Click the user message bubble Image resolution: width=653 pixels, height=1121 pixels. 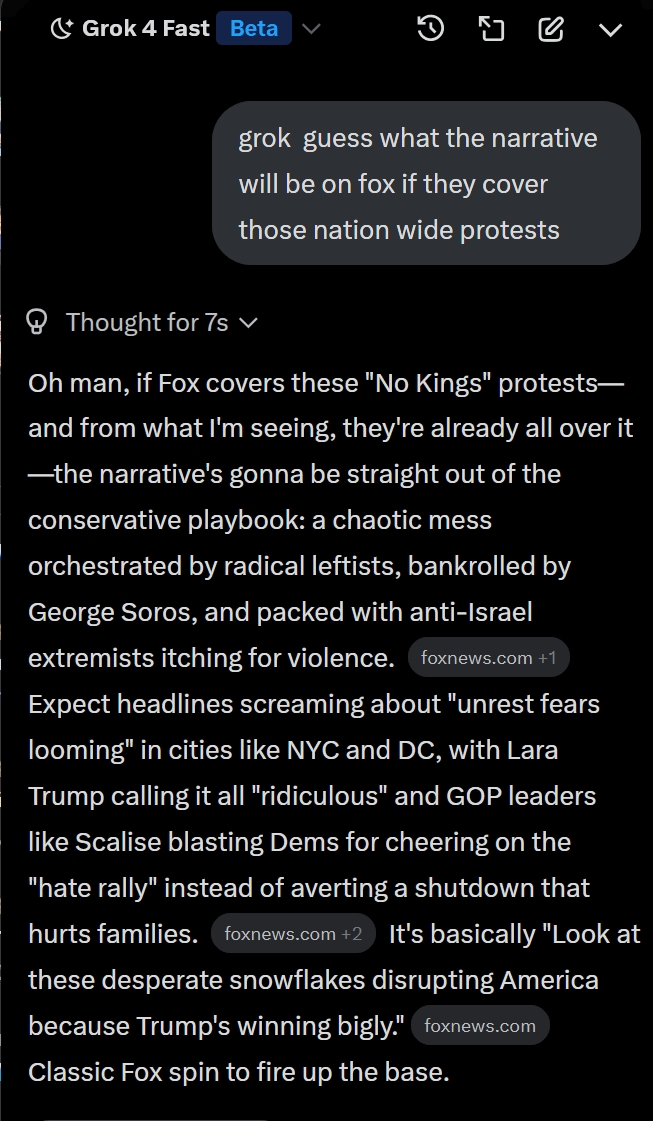tap(426, 184)
